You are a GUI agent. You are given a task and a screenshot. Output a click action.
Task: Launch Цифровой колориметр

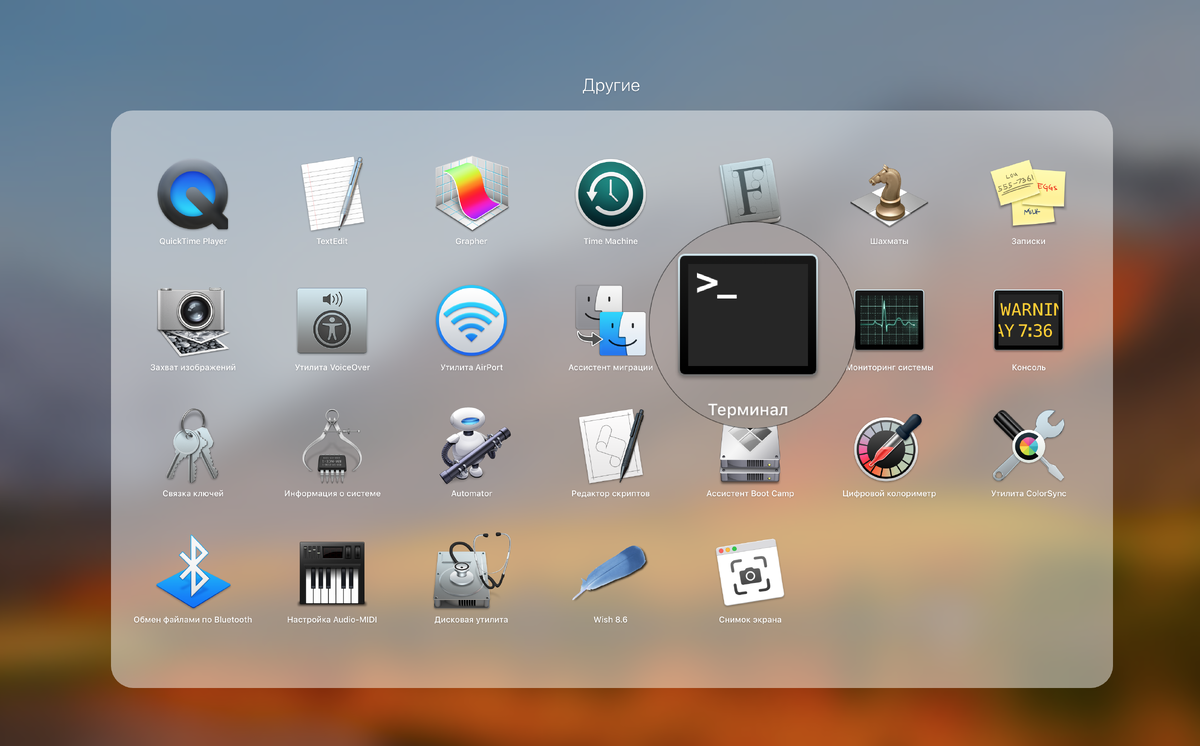(x=889, y=448)
